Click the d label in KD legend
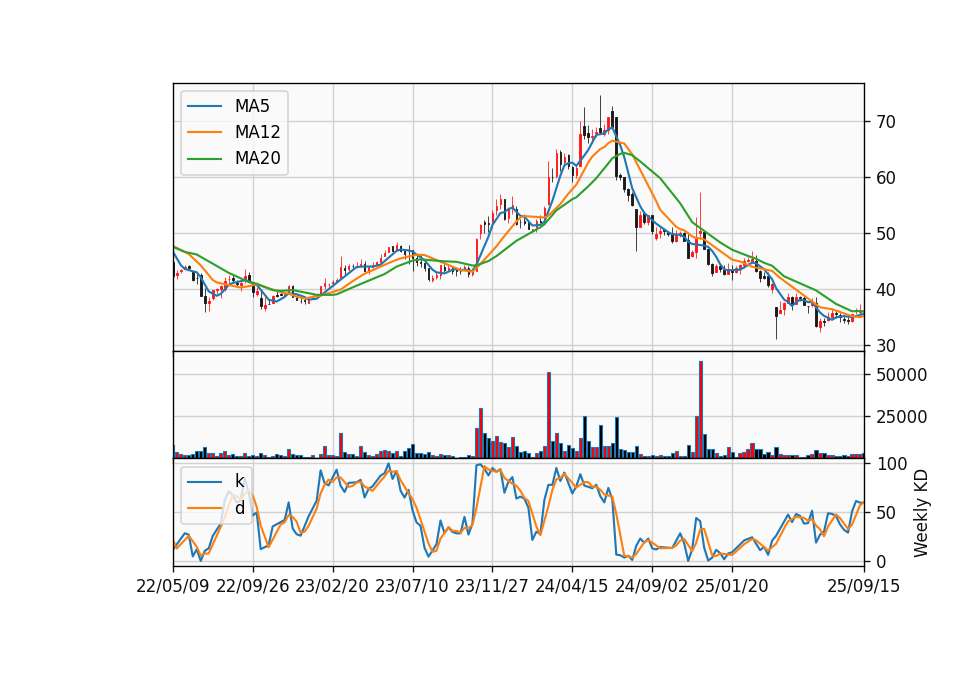Screen dimensions: 960x690 pyautogui.click(x=240, y=508)
